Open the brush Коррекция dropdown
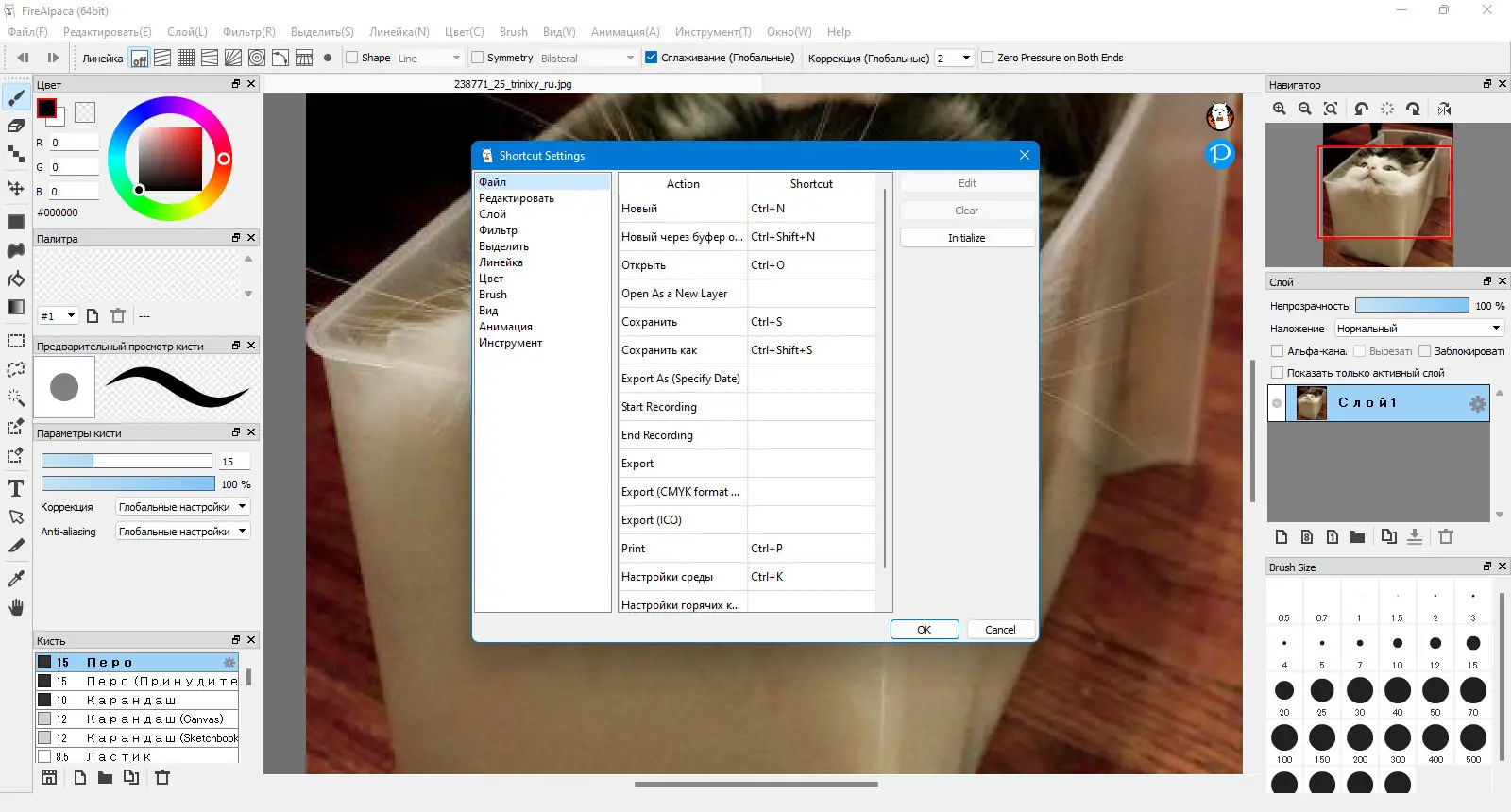 click(182, 507)
